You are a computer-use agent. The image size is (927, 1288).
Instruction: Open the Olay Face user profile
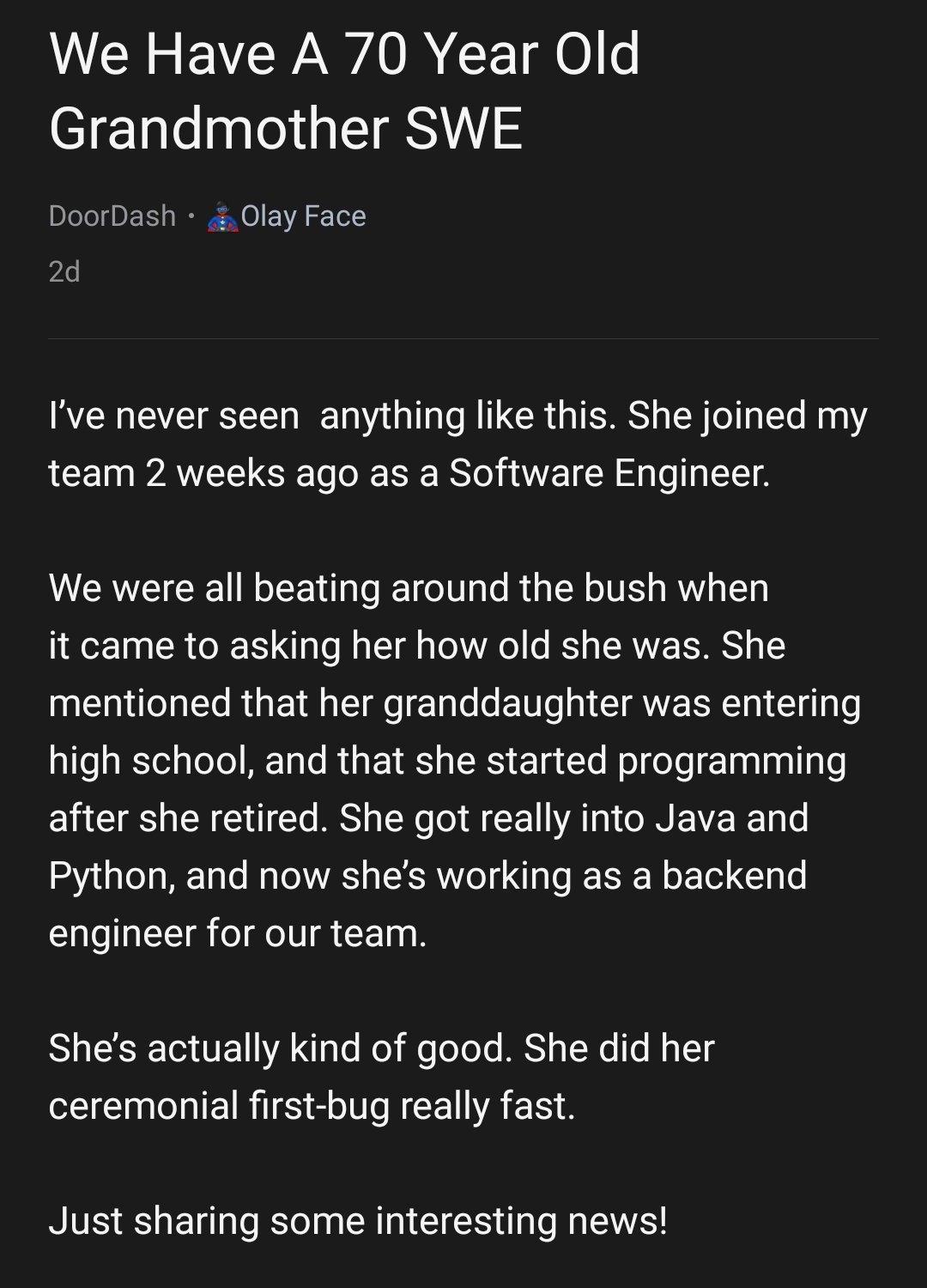point(303,216)
